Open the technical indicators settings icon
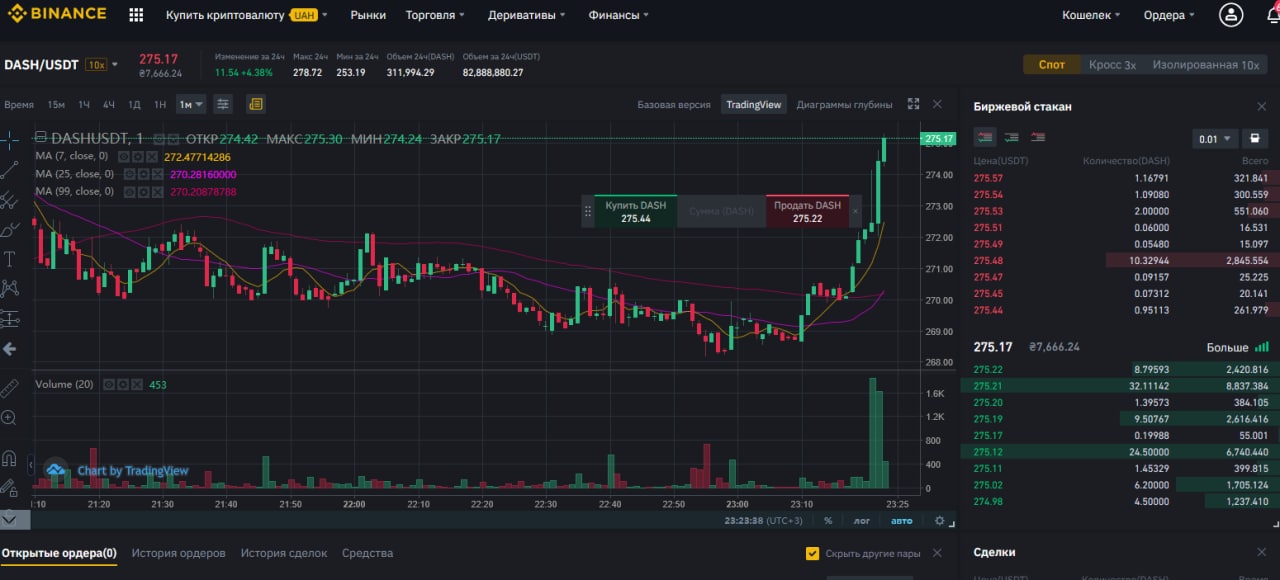Image resolution: width=1280 pixels, height=580 pixels. pyautogui.click(x=224, y=104)
